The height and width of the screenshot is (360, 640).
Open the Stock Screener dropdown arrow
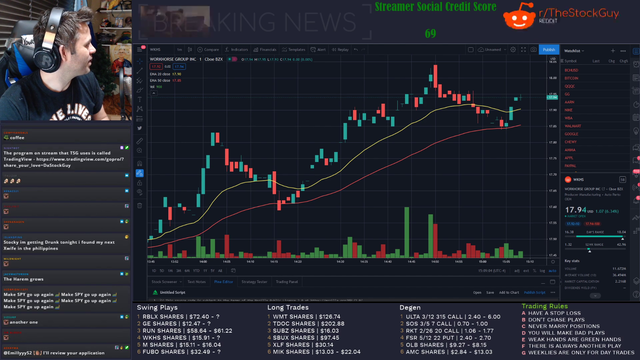point(180,282)
